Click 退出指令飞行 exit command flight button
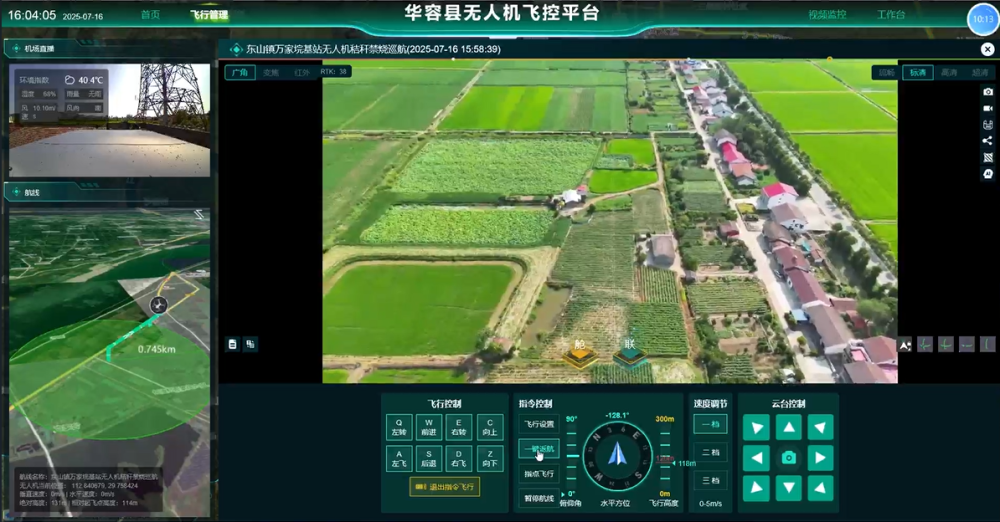Screen dimensions: 1000x522 [444, 487]
